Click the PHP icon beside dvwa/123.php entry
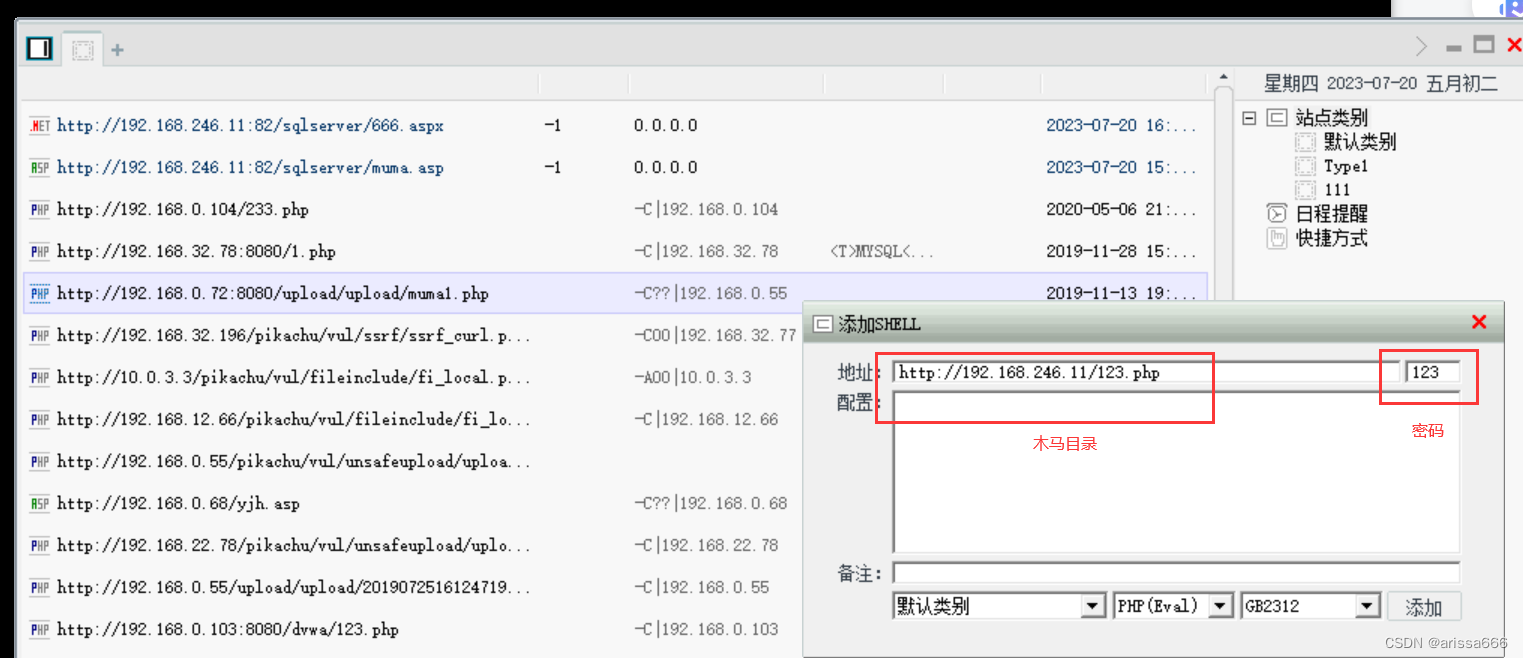Viewport: 1523px width, 658px height. coord(39,629)
